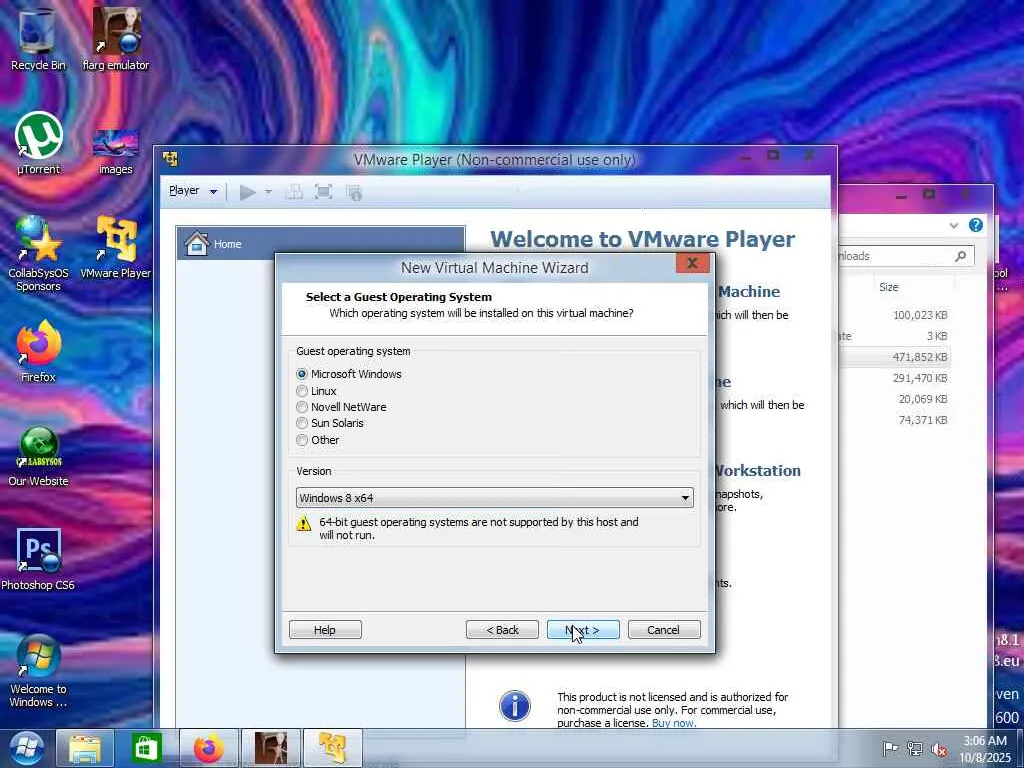Screen dimensions: 1024x768
Task: Open the Player menu dropdown
Action: (193, 191)
